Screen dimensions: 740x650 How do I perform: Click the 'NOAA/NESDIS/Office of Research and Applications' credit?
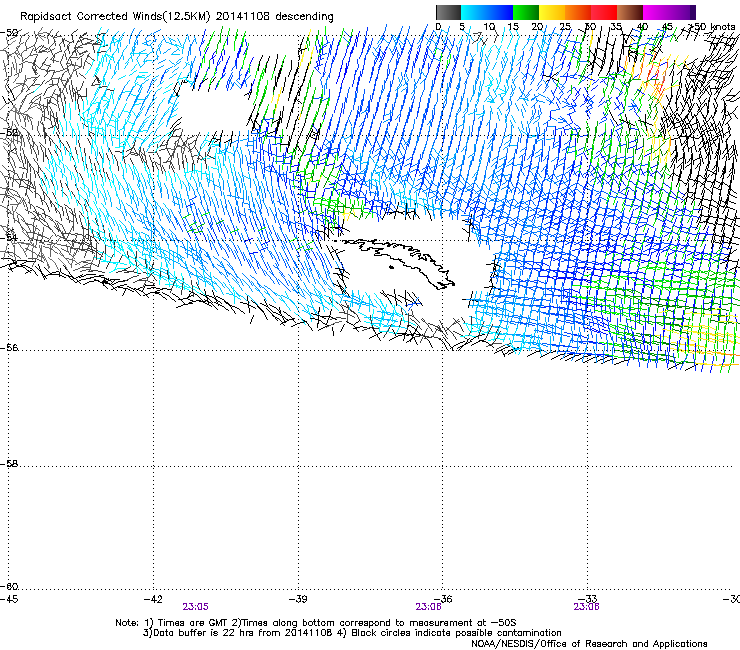click(589, 644)
